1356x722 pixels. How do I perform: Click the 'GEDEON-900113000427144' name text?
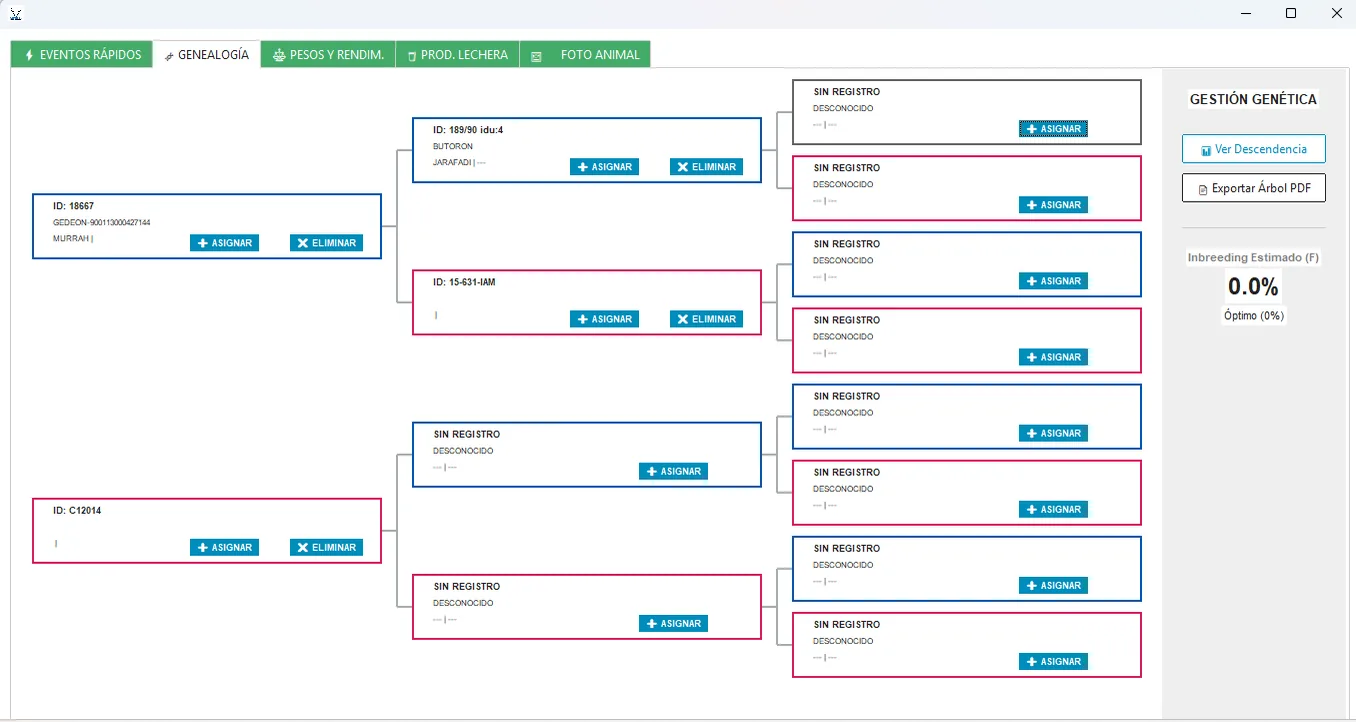tap(102, 222)
